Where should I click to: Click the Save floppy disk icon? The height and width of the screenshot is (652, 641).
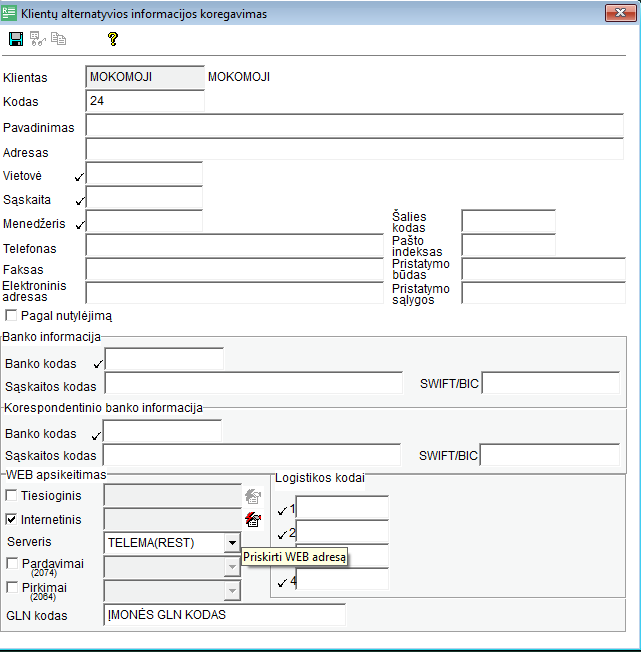(x=16, y=39)
